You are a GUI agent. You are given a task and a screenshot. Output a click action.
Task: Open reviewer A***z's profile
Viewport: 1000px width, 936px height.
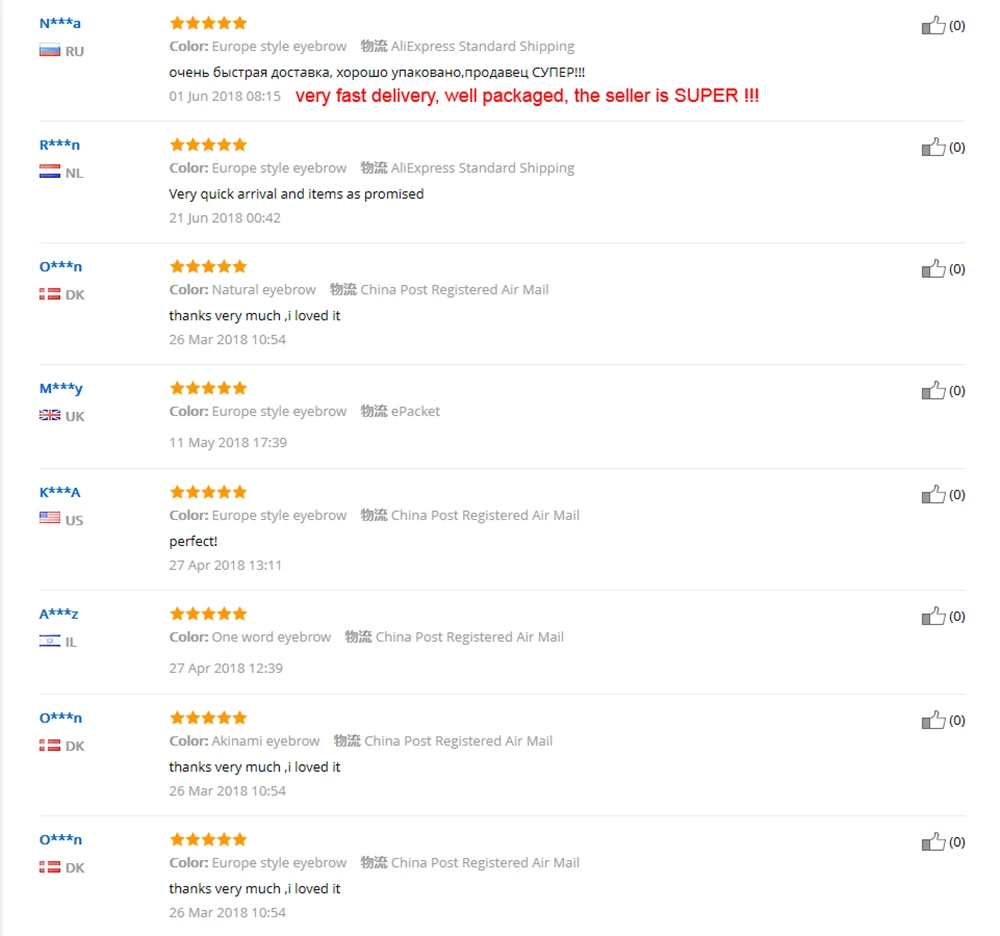59,614
